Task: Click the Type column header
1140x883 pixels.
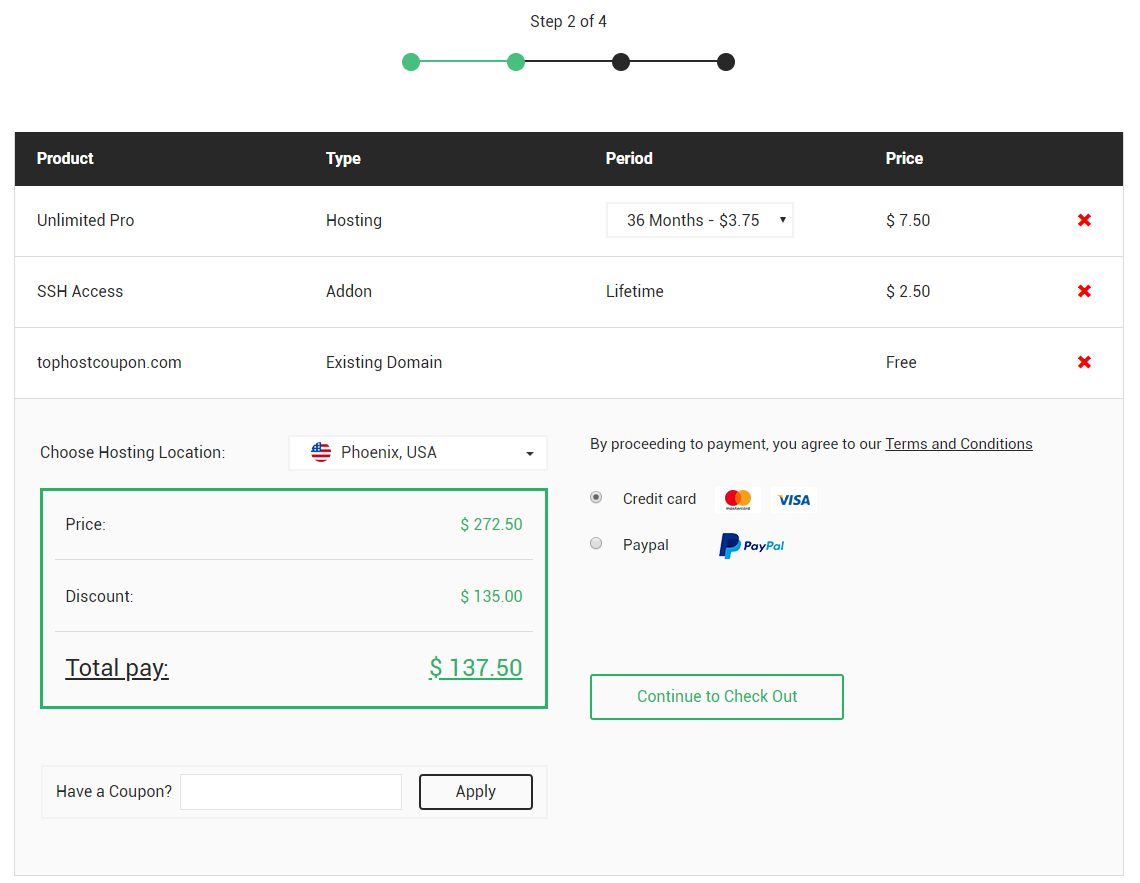Action: [x=343, y=158]
